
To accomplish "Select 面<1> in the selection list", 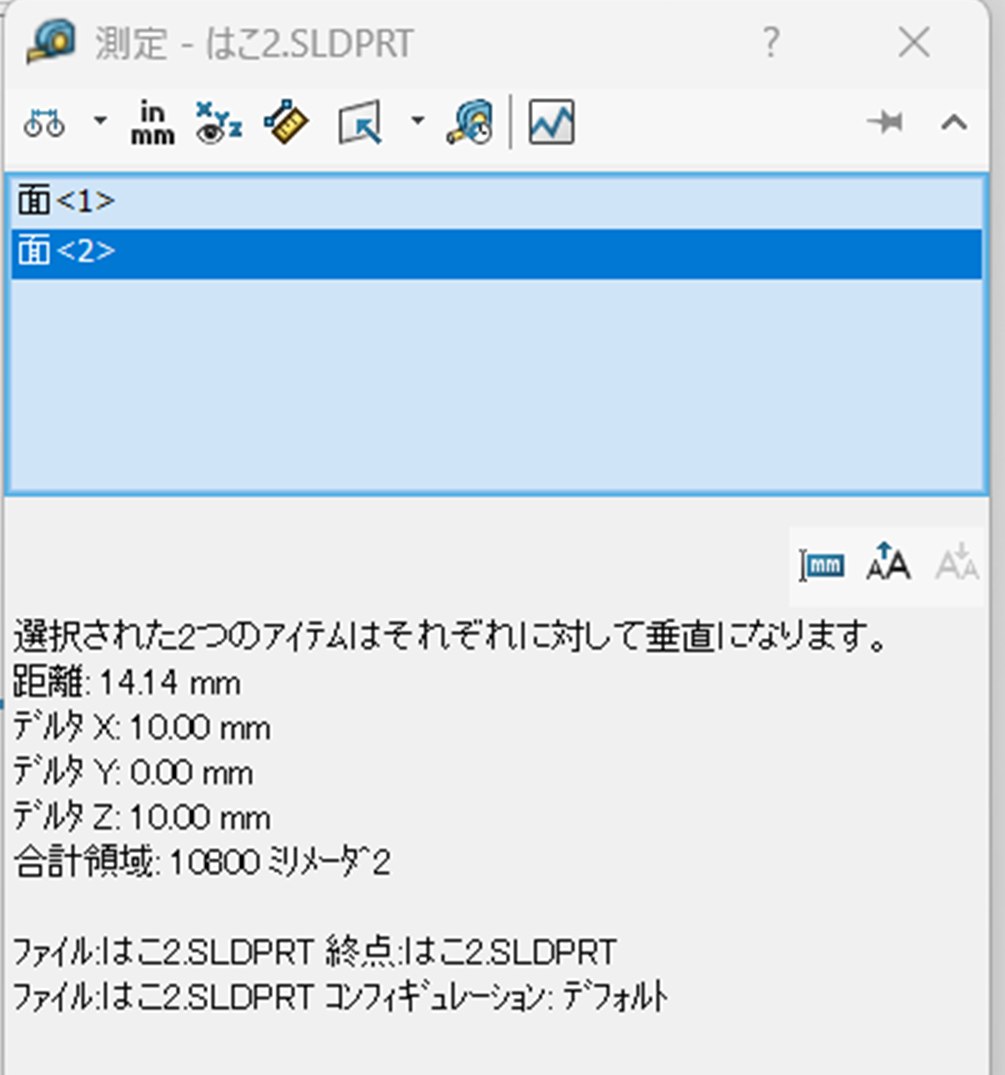I will (x=496, y=202).
